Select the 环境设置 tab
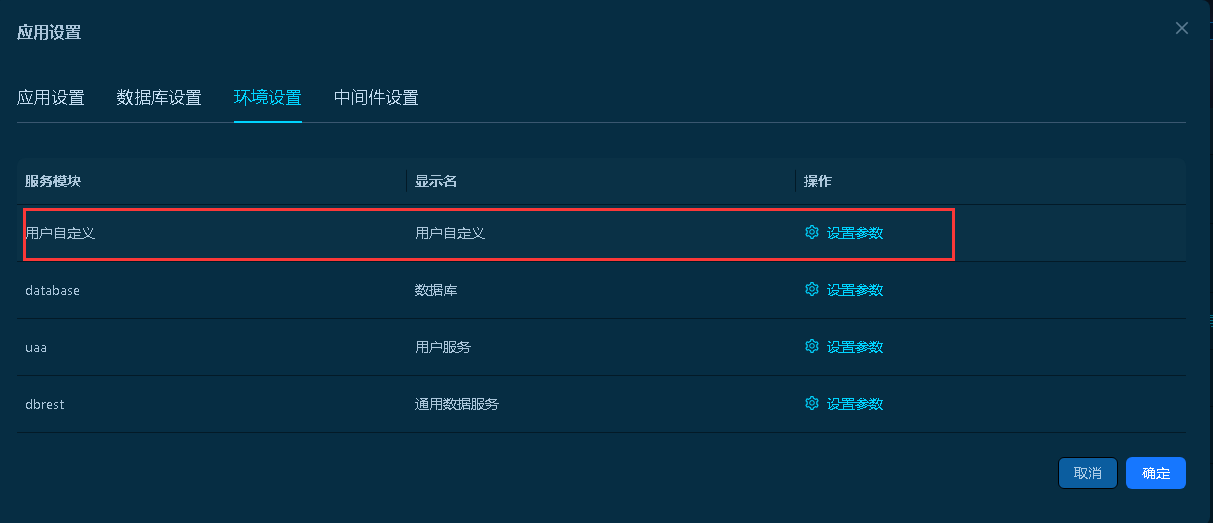Screen dimensions: 1213x523 tap(268, 98)
